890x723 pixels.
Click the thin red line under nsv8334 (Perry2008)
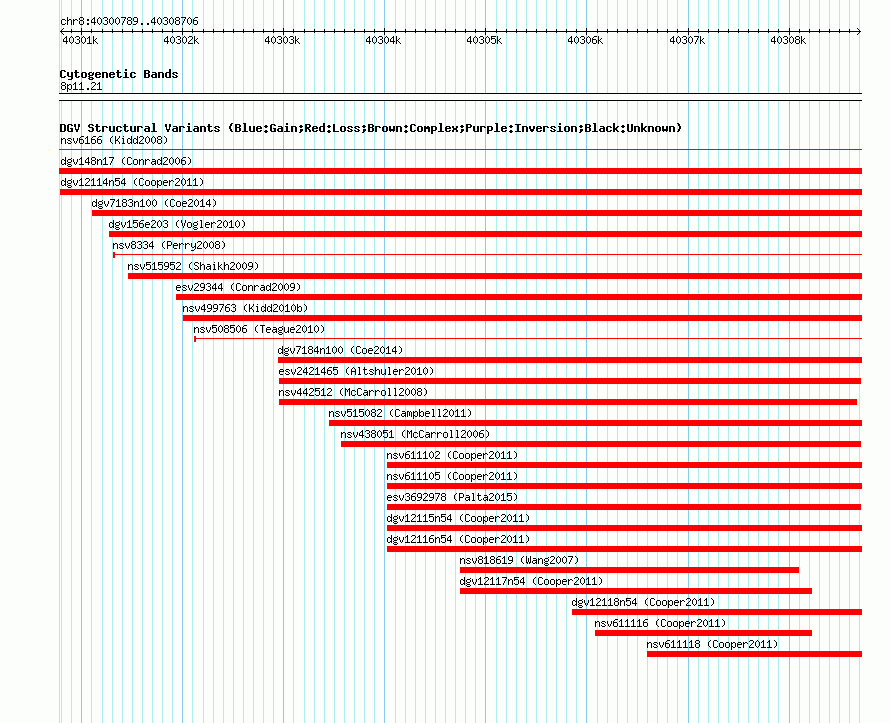[x=487, y=255]
